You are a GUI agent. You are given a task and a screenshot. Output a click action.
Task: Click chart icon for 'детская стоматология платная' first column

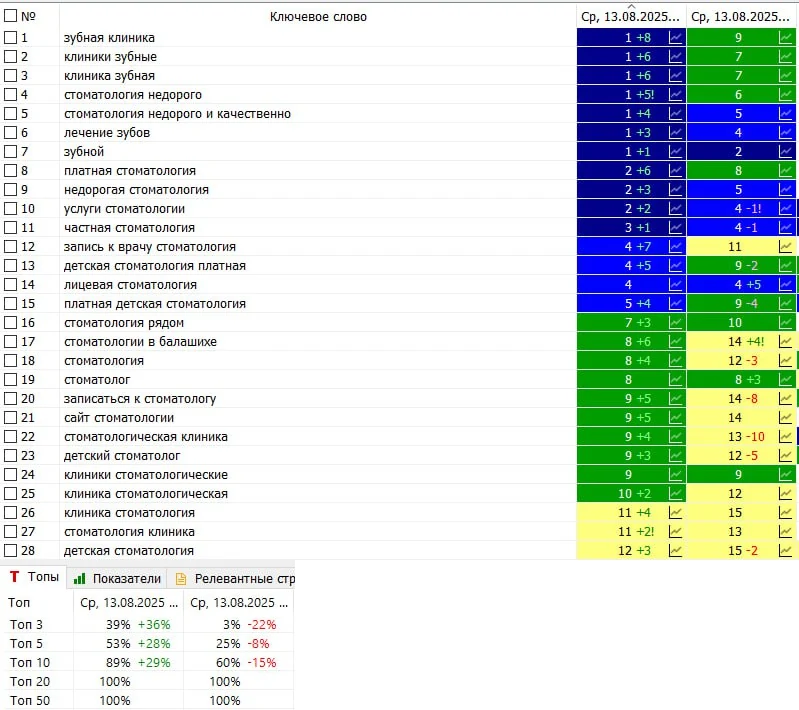tap(675, 266)
